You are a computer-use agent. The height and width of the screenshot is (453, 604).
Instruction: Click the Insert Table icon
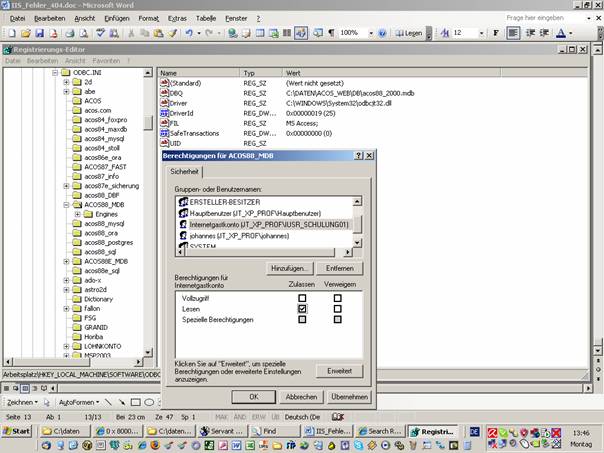tap(260, 33)
